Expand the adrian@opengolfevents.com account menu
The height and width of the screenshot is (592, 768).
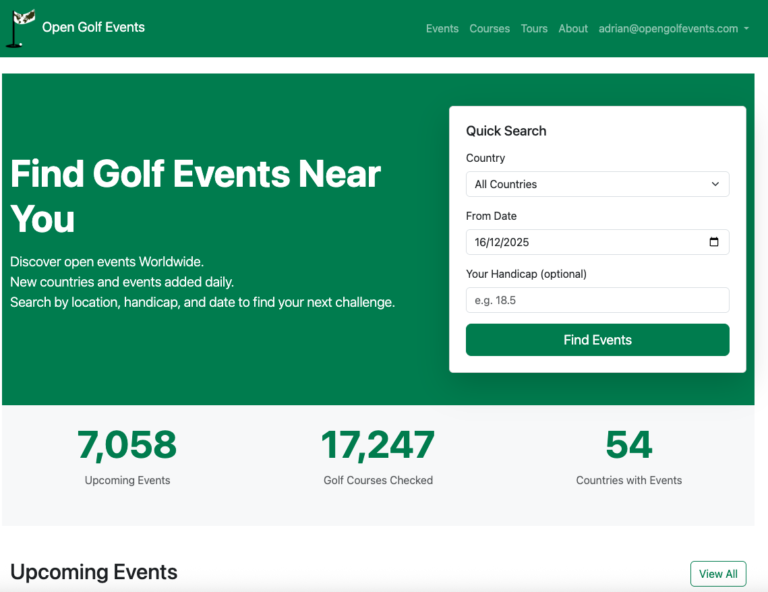[x=673, y=29]
